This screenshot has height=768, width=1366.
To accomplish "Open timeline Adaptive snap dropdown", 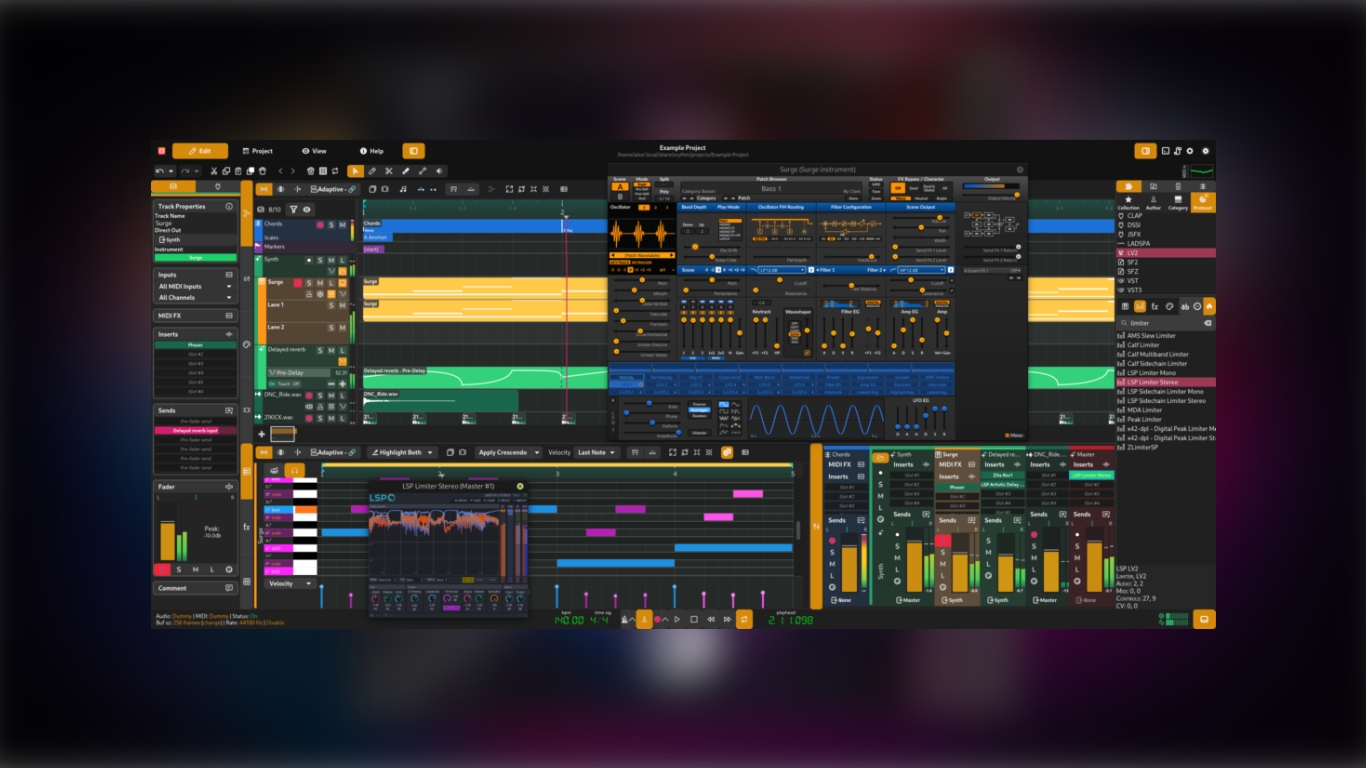I will pos(333,189).
